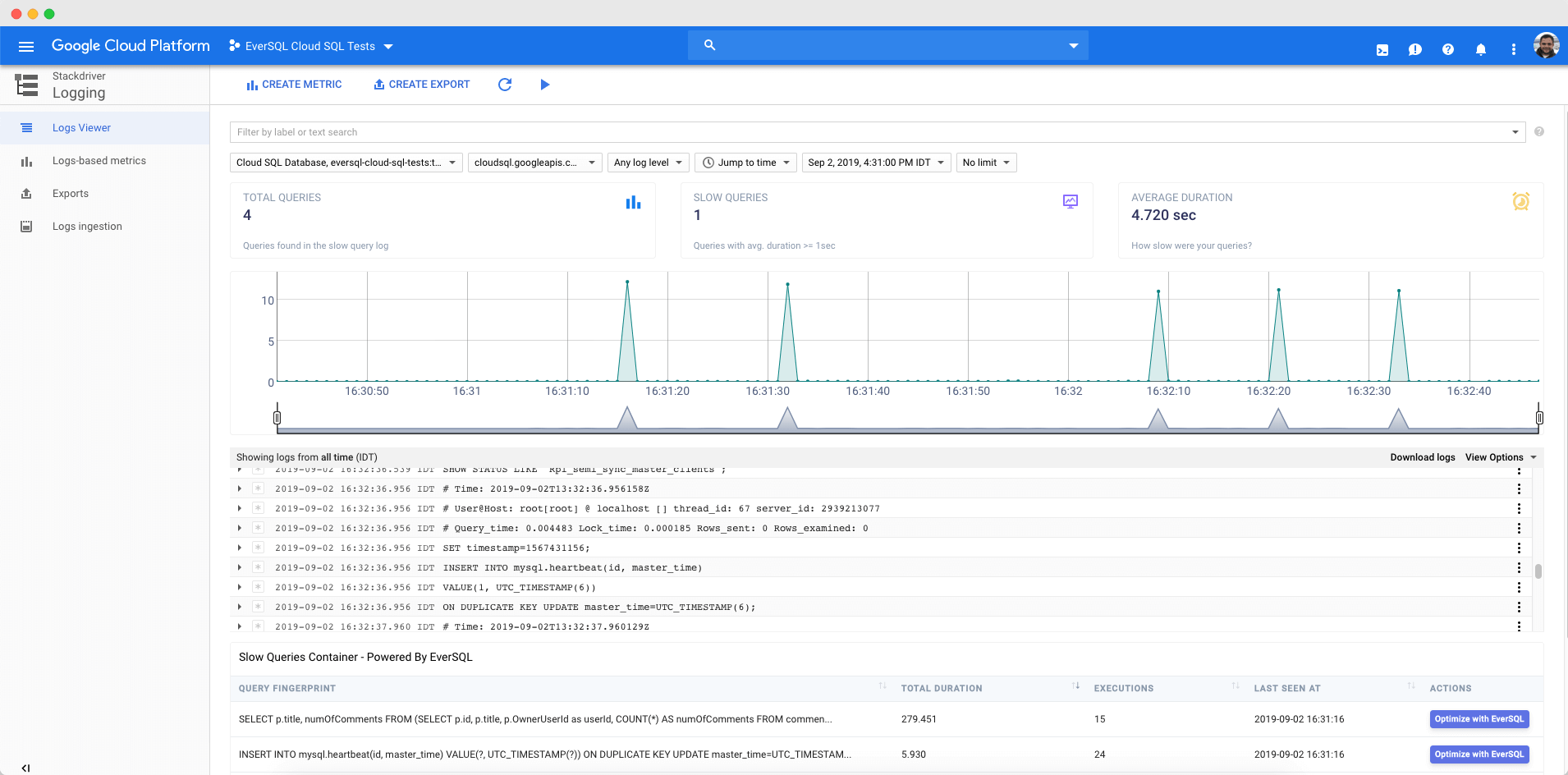This screenshot has width=1568, height=775.
Task: Click the log list scrollbar thumb
Action: pos(1538,571)
